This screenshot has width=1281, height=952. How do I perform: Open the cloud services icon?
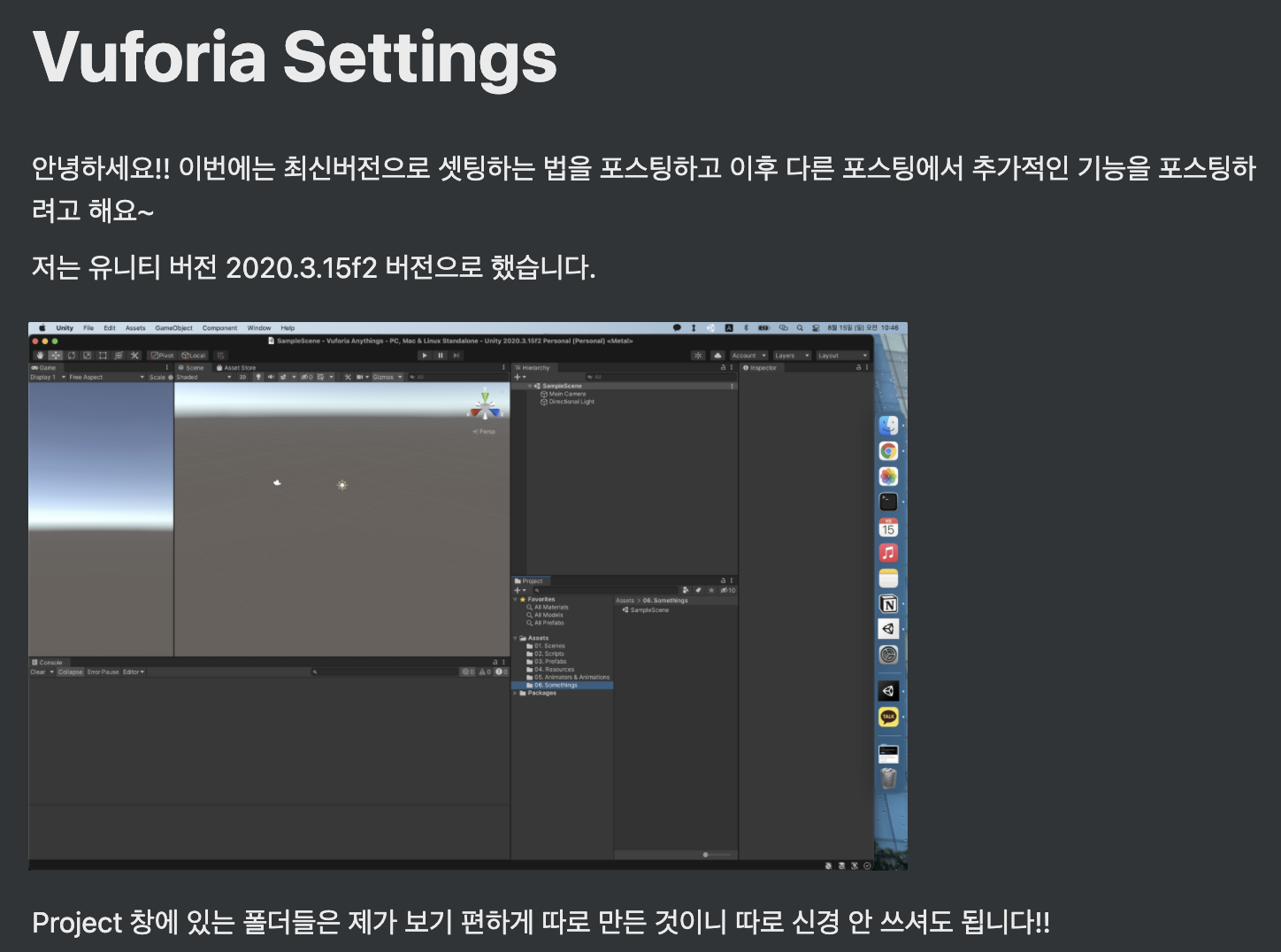click(x=717, y=355)
